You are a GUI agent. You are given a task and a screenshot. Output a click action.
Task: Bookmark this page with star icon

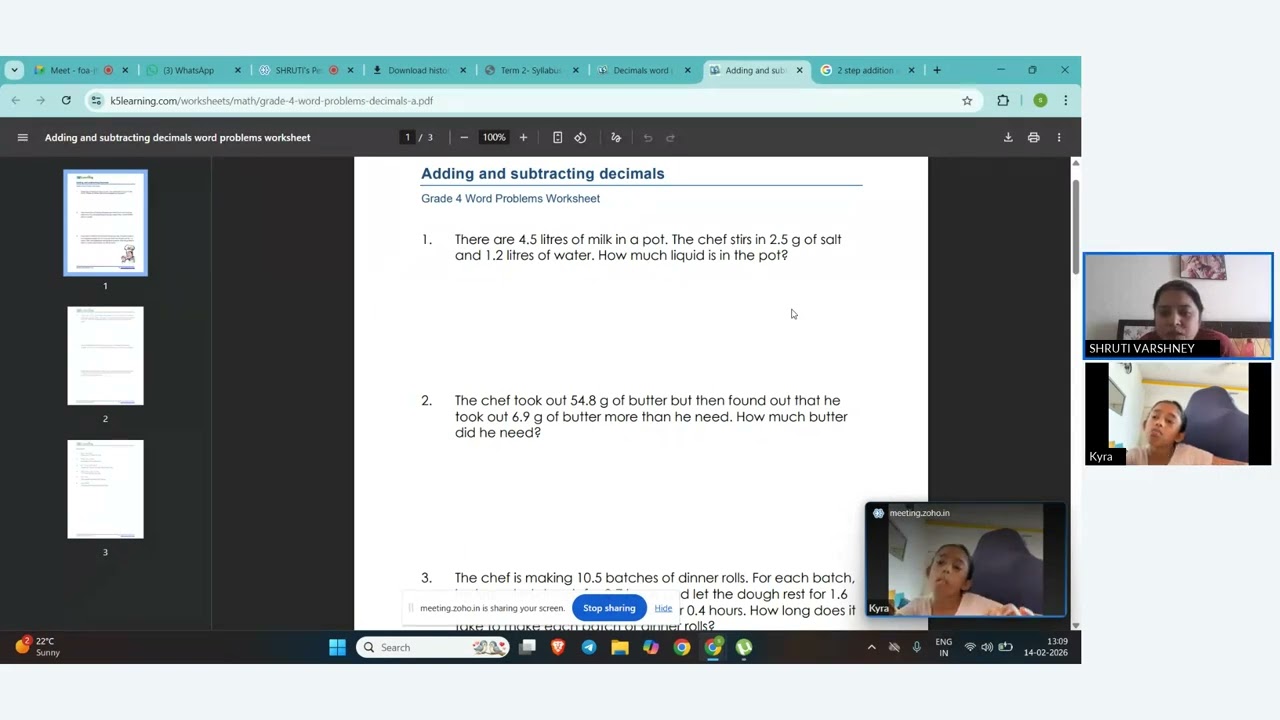(x=967, y=101)
